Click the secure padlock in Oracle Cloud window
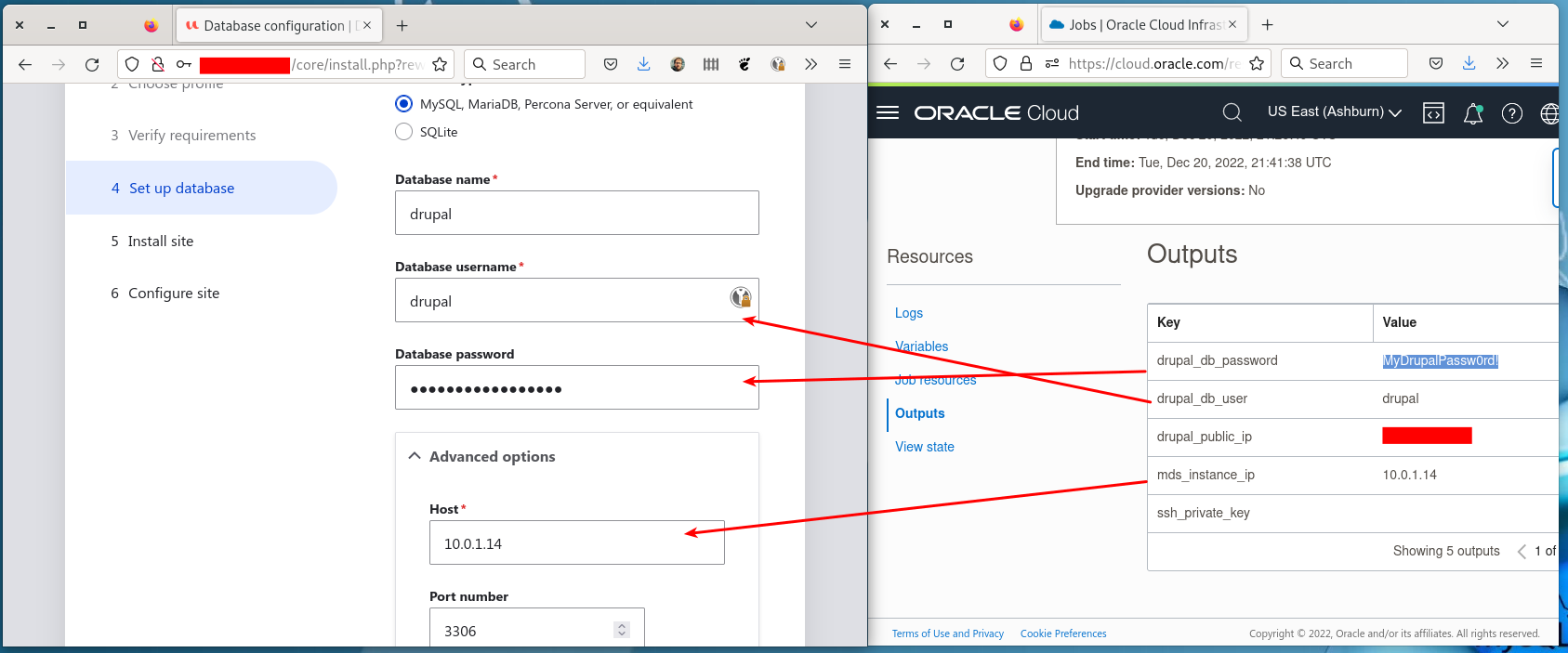This screenshot has height=653, width=1568. 1026,63
